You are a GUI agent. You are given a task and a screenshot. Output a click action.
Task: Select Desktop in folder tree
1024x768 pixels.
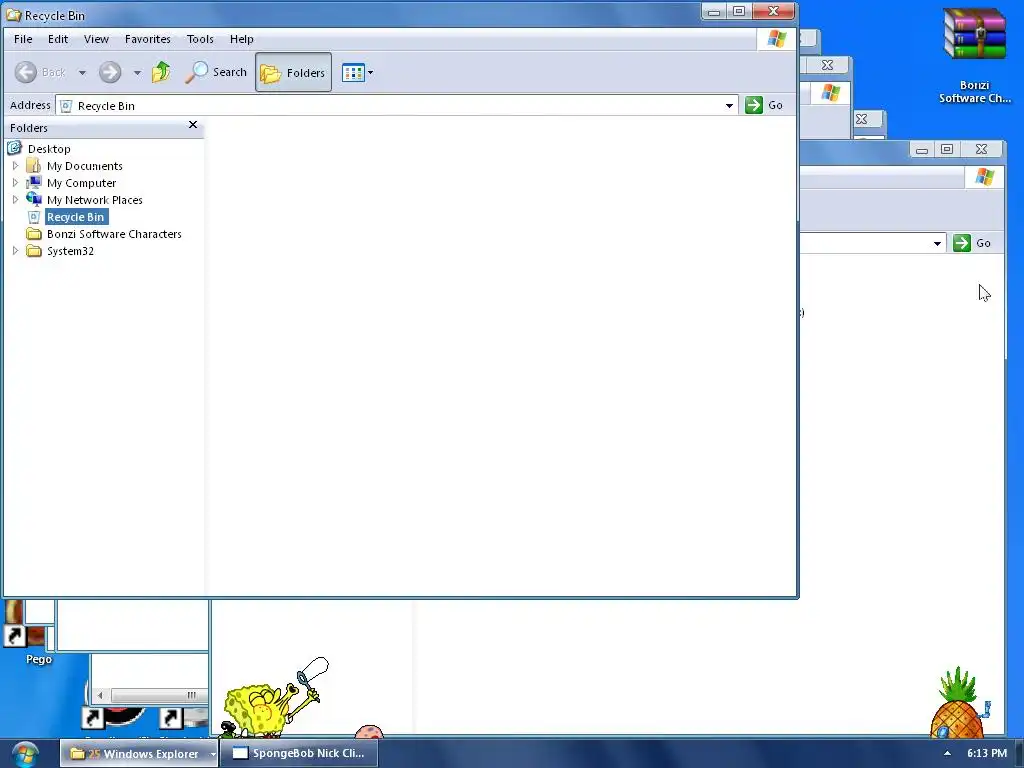coord(49,149)
